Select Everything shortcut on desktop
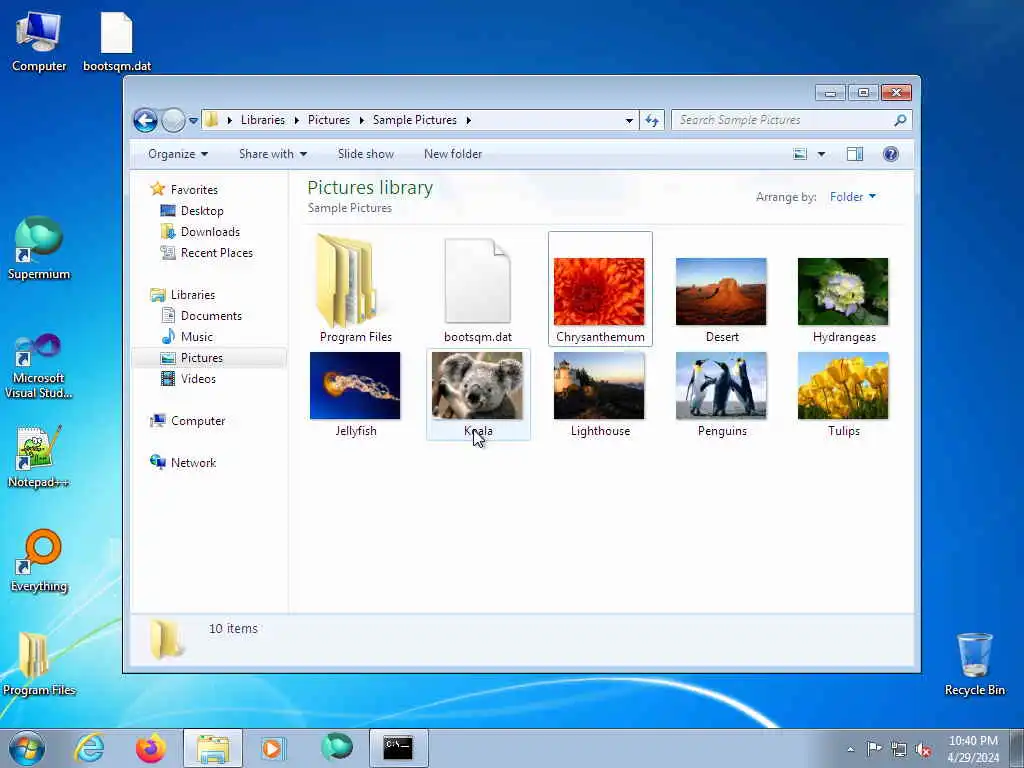 [x=39, y=561]
